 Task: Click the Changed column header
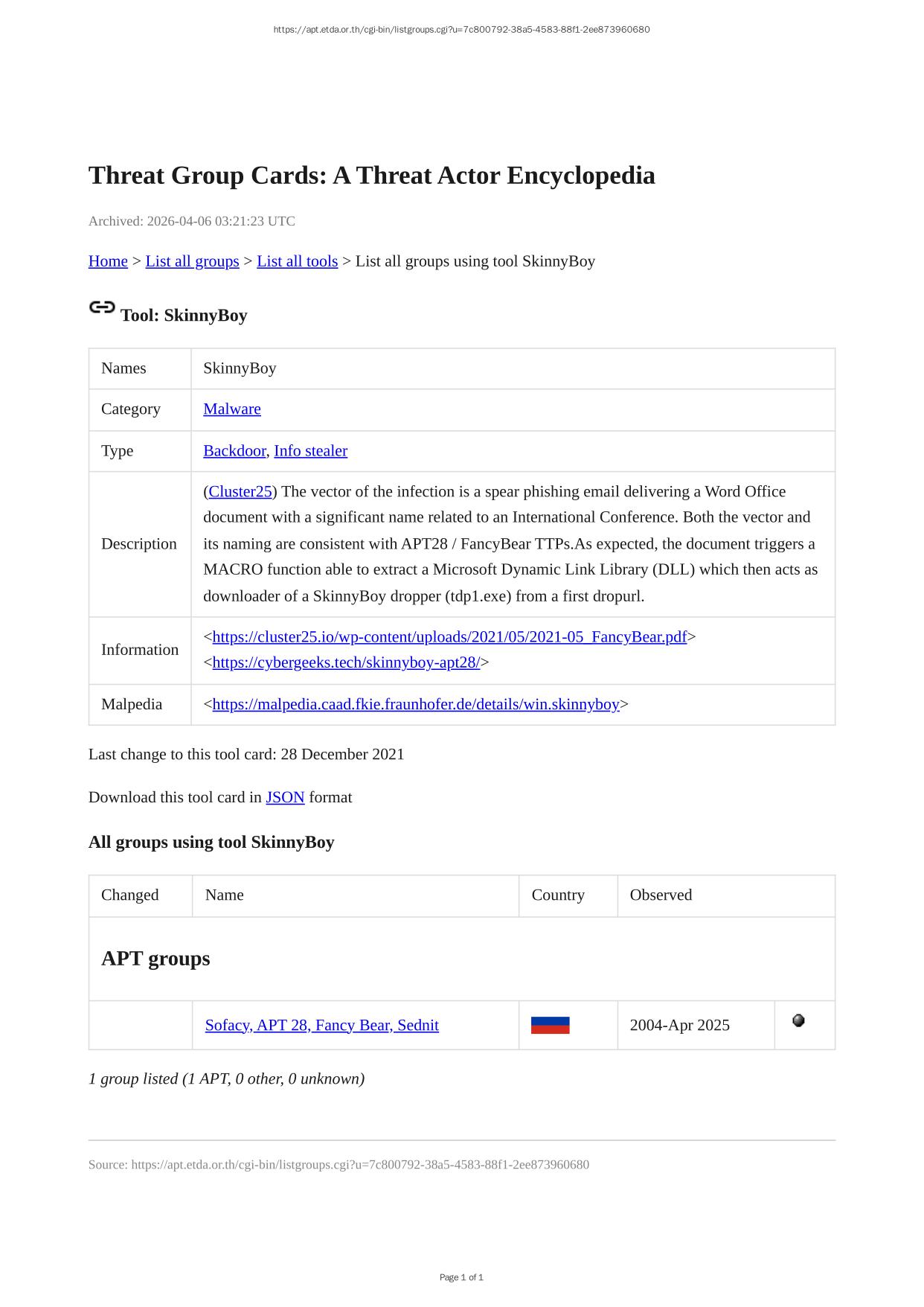130,895
